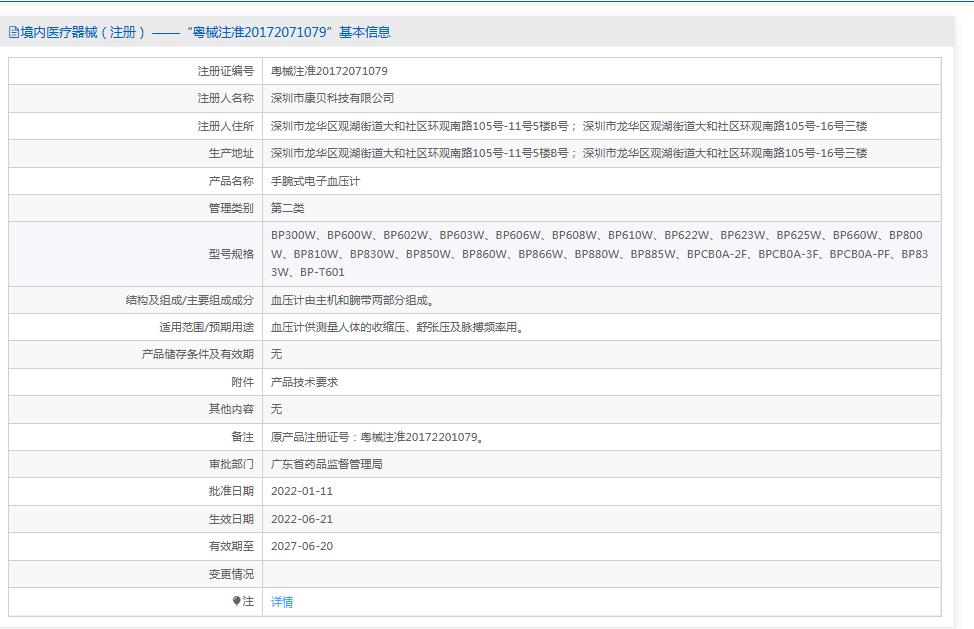Click the lightbulb icon beside 注
The height and width of the screenshot is (629, 974).
click(237, 601)
